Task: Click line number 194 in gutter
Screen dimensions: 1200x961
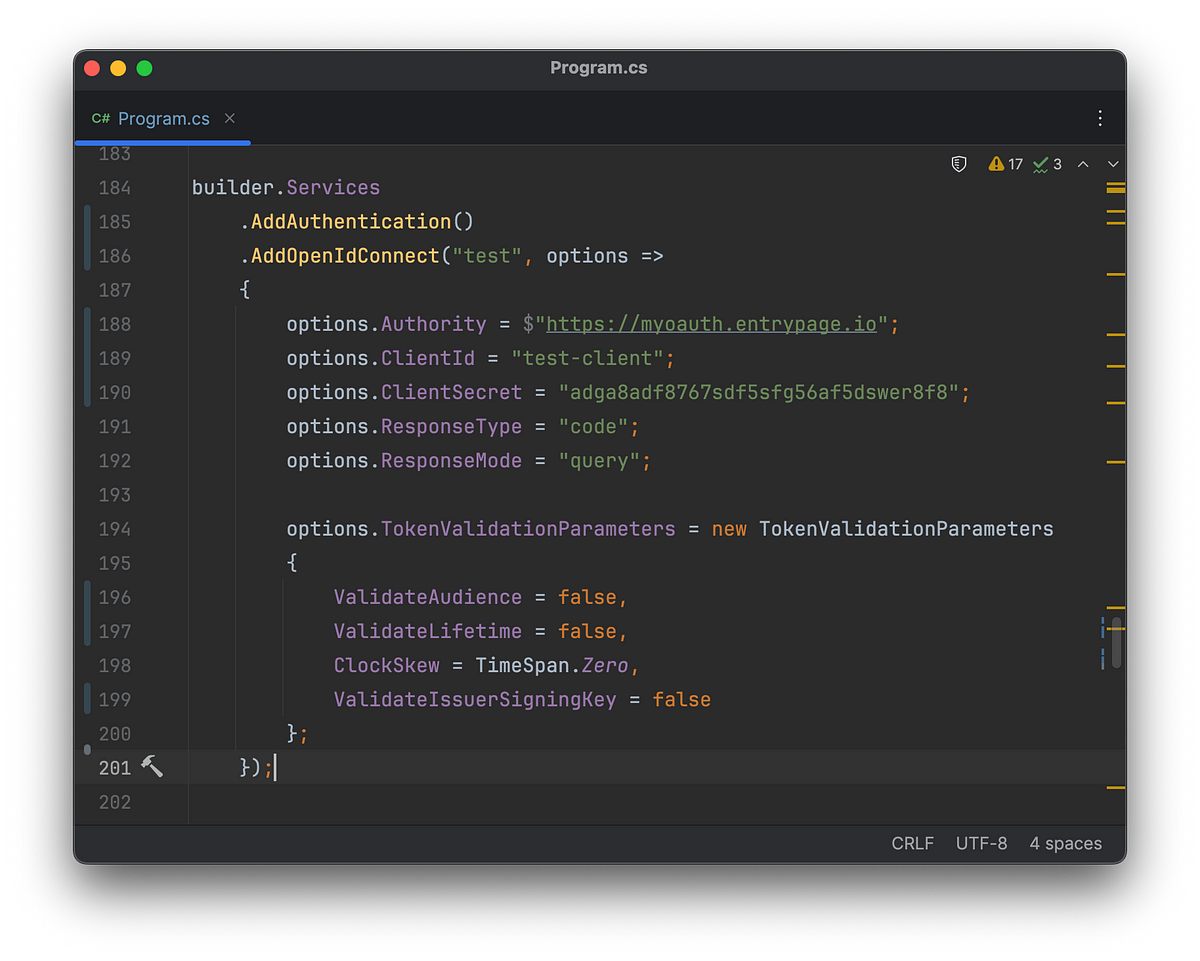Action: [115, 528]
